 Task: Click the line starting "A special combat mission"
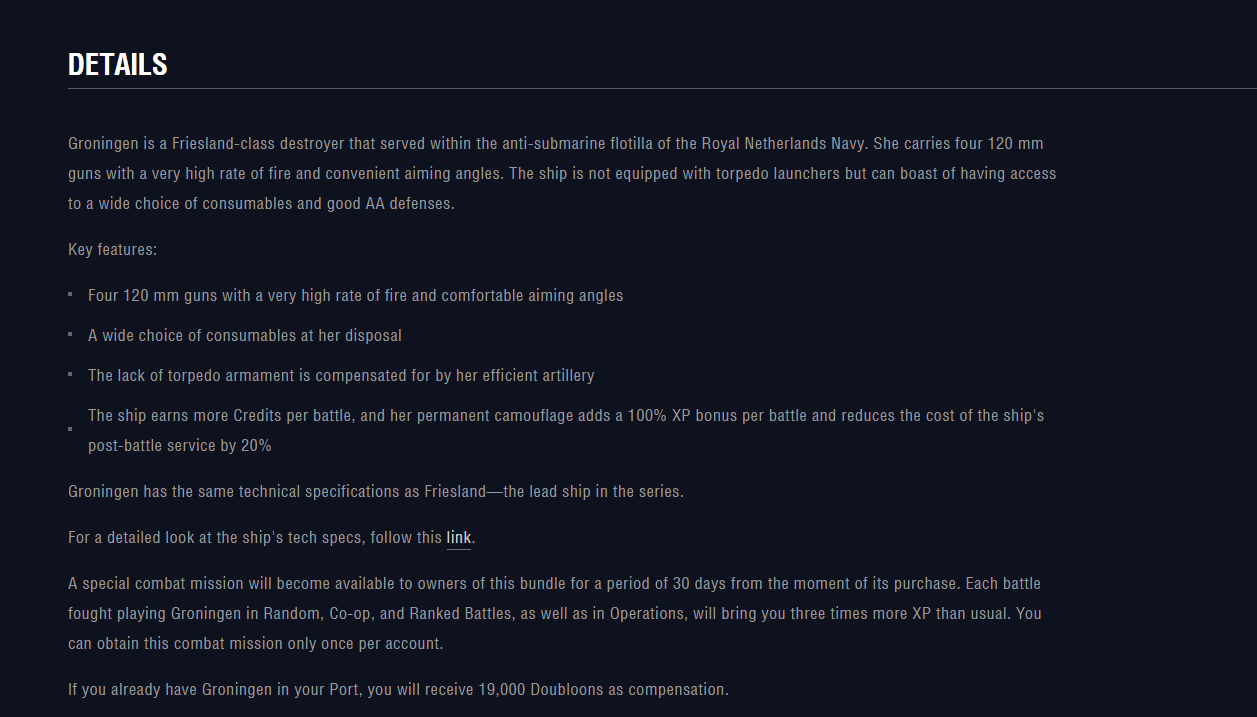[x=554, y=583]
